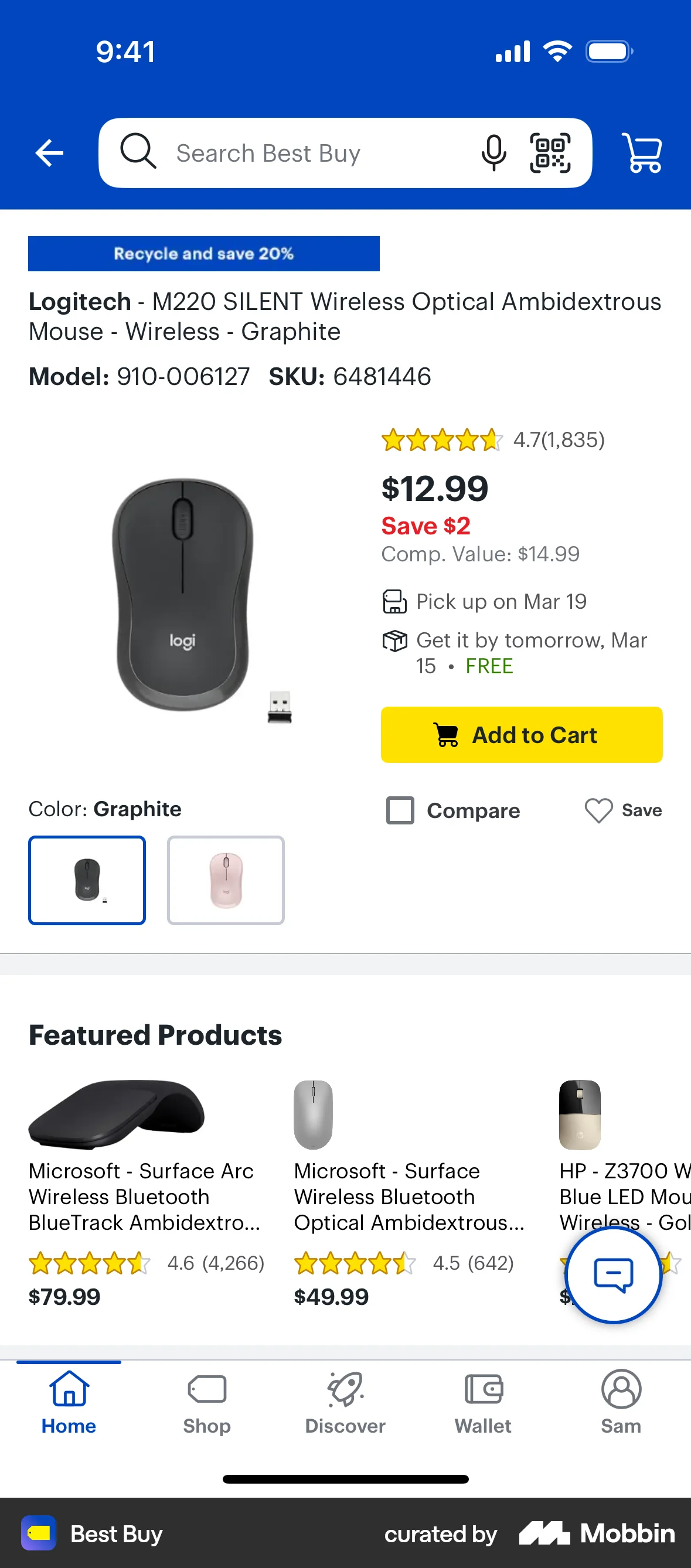Open the 4.7 star ratings reviews
Viewport: 691px width, 1568px height.
[492, 439]
